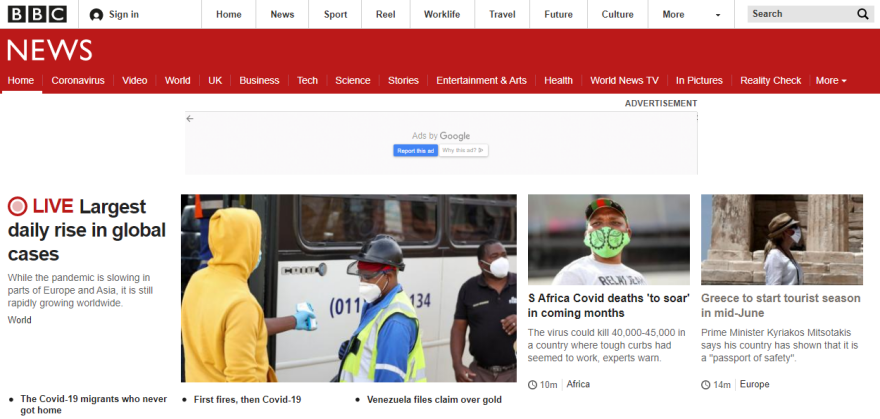Open the Venezuela files claim over gold link
The height and width of the screenshot is (419, 880).
coord(434,400)
